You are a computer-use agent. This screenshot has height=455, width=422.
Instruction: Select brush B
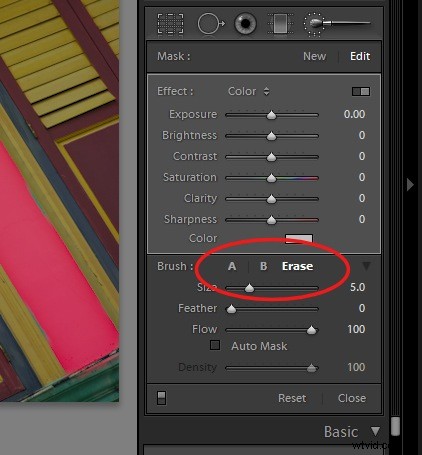(x=263, y=266)
